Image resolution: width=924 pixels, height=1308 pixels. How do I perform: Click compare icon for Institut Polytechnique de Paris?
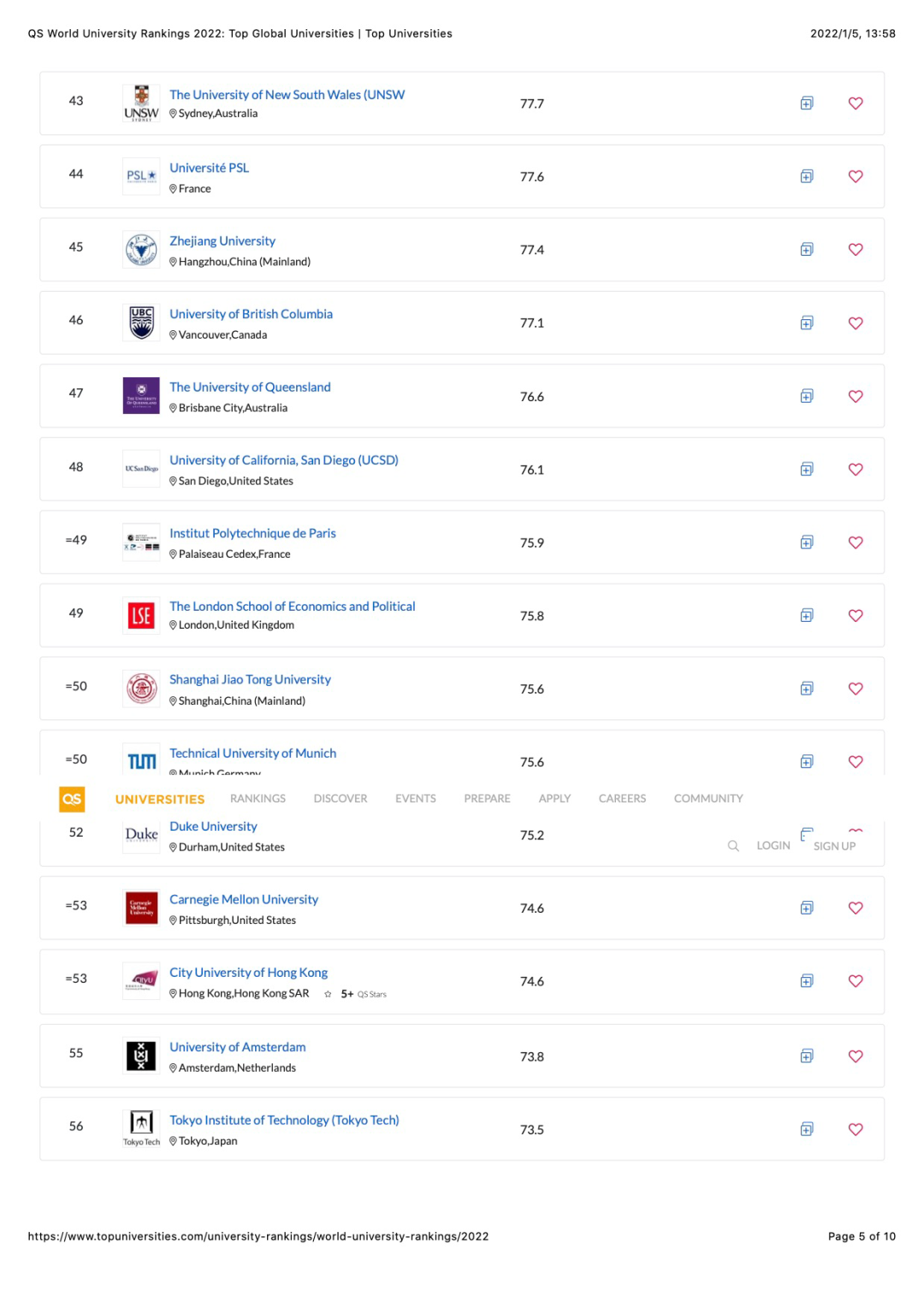click(807, 542)
